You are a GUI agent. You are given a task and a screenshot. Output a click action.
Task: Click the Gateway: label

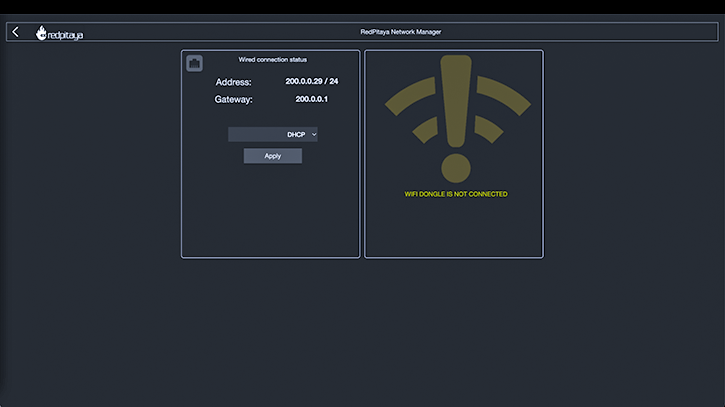[x=233, y=99]
